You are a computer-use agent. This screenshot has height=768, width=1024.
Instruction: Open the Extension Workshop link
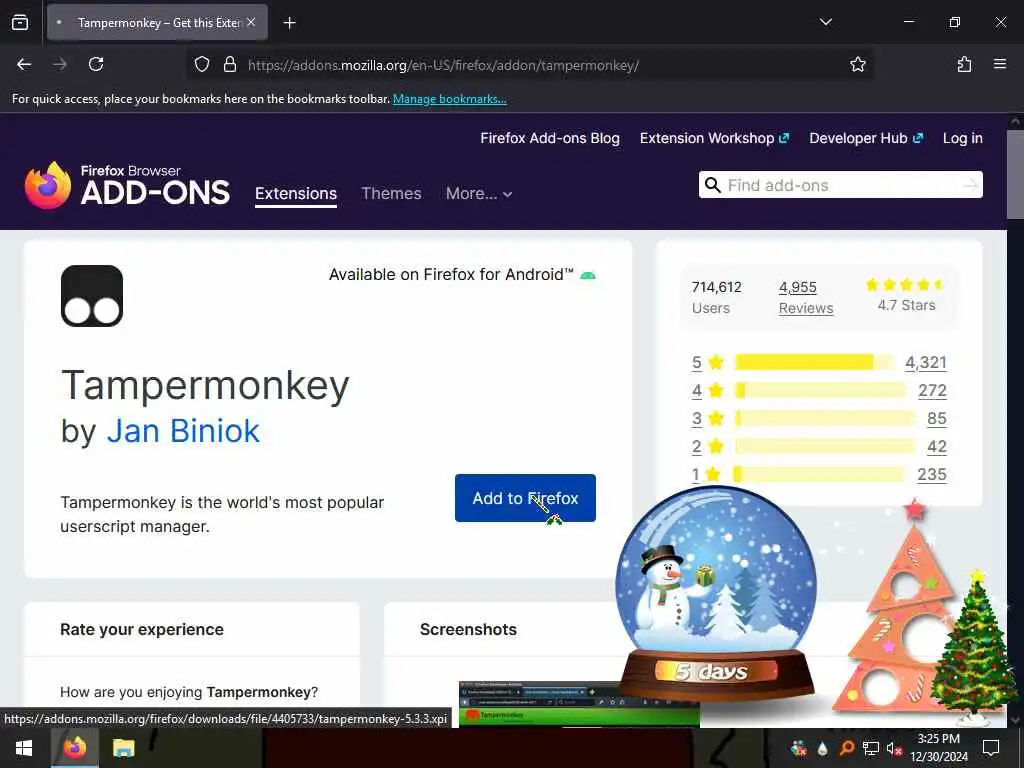714,138
